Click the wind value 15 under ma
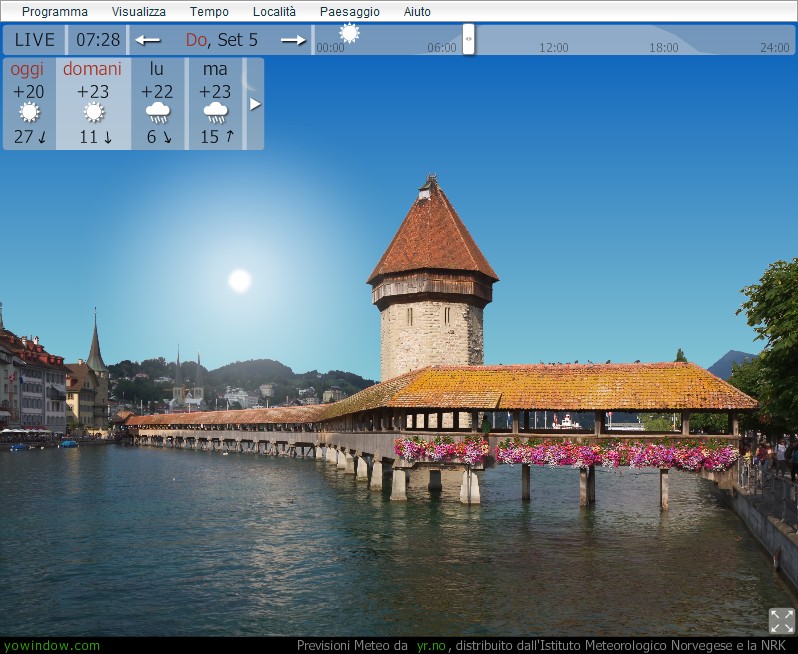The width and height of the screenshot is (798, 654). 209,137
